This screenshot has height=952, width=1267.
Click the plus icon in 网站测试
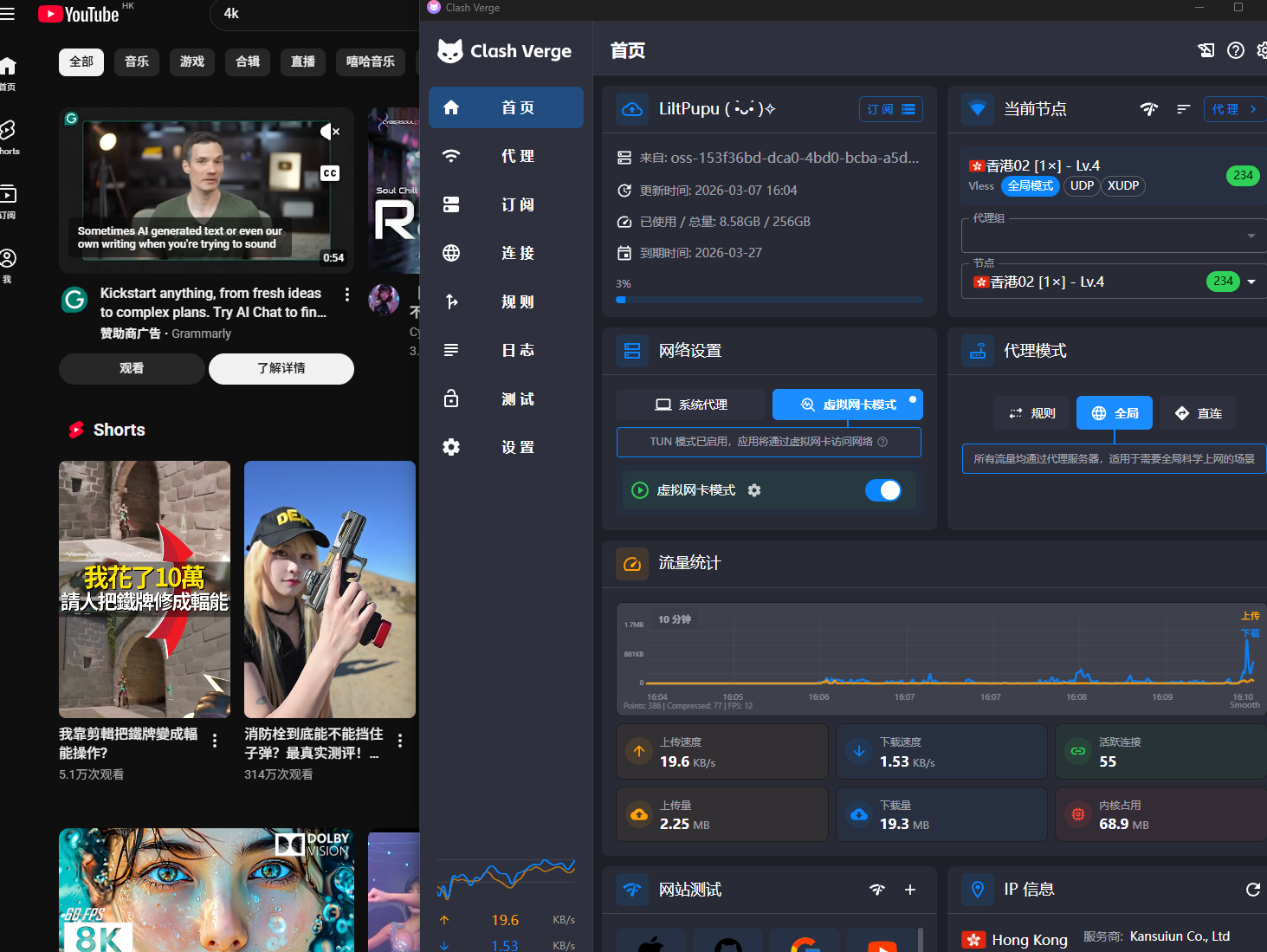click(x=910, y=890)
